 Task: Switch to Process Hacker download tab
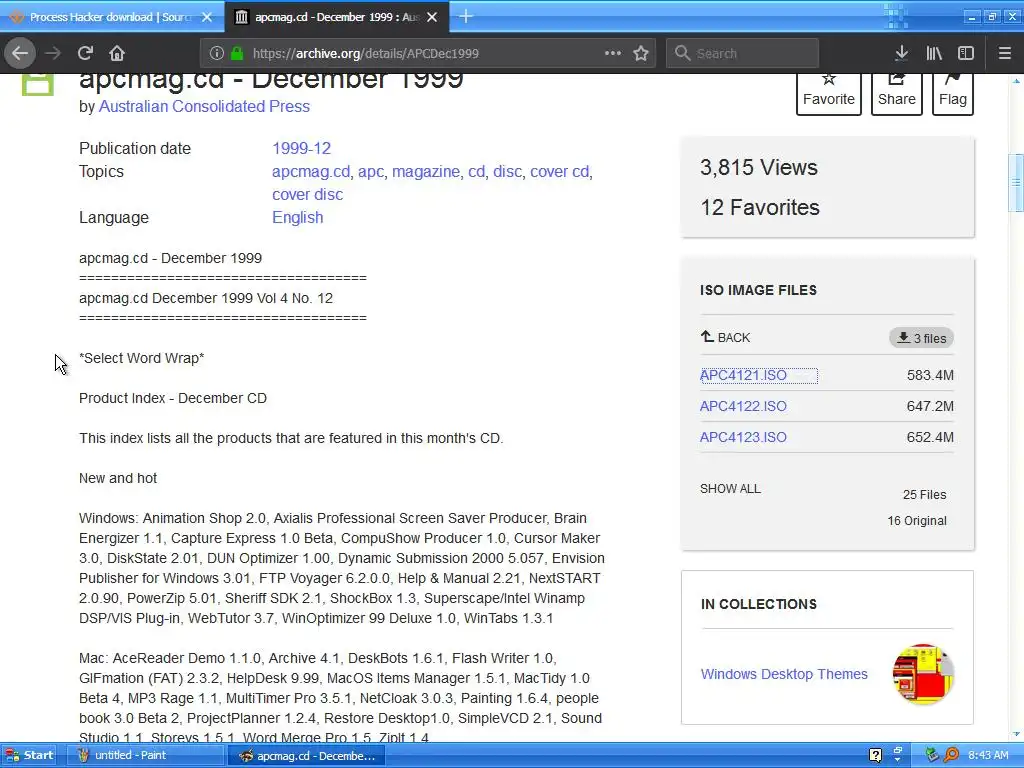click(111, 17)
